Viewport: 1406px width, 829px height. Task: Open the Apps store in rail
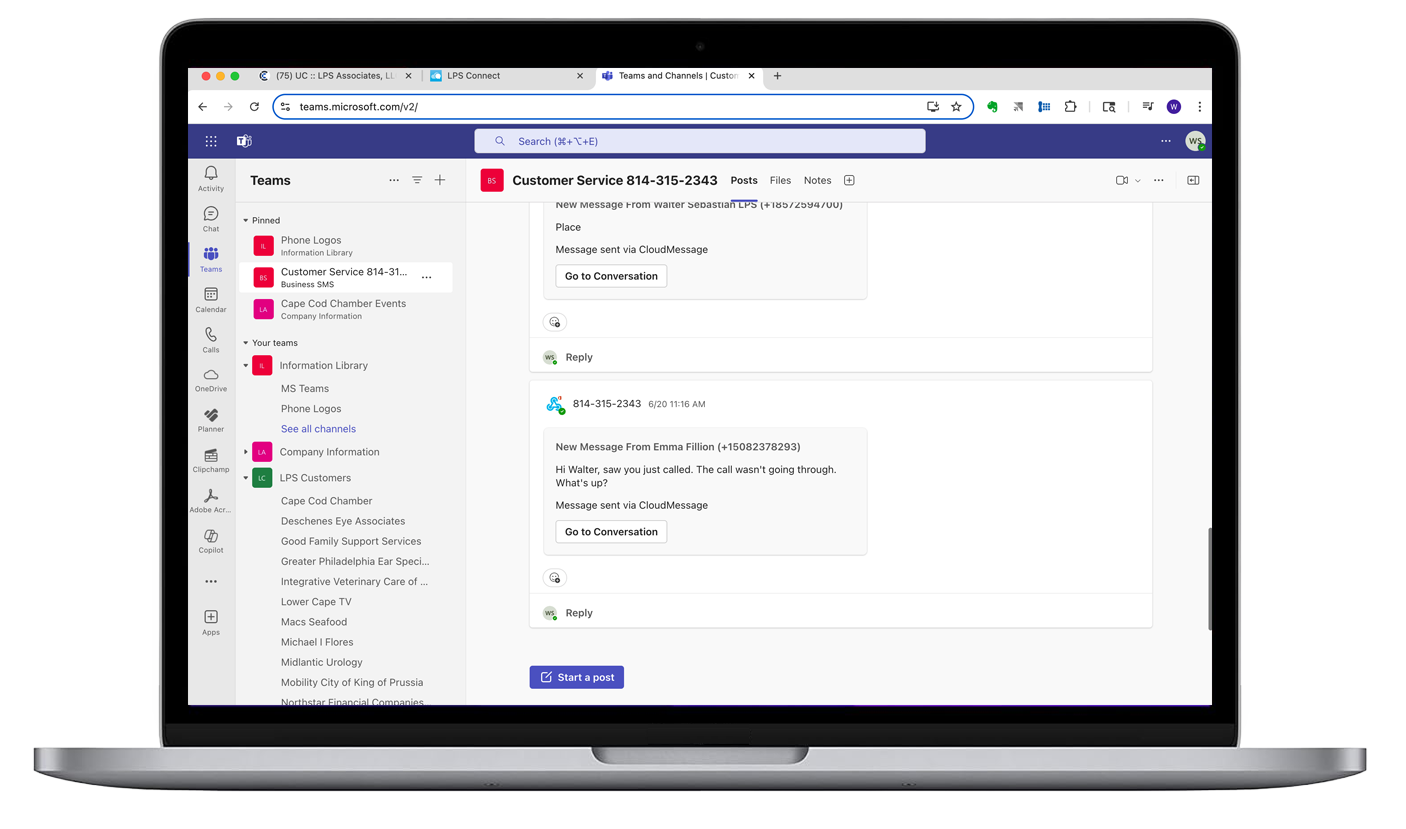click(x=211, y=622)
